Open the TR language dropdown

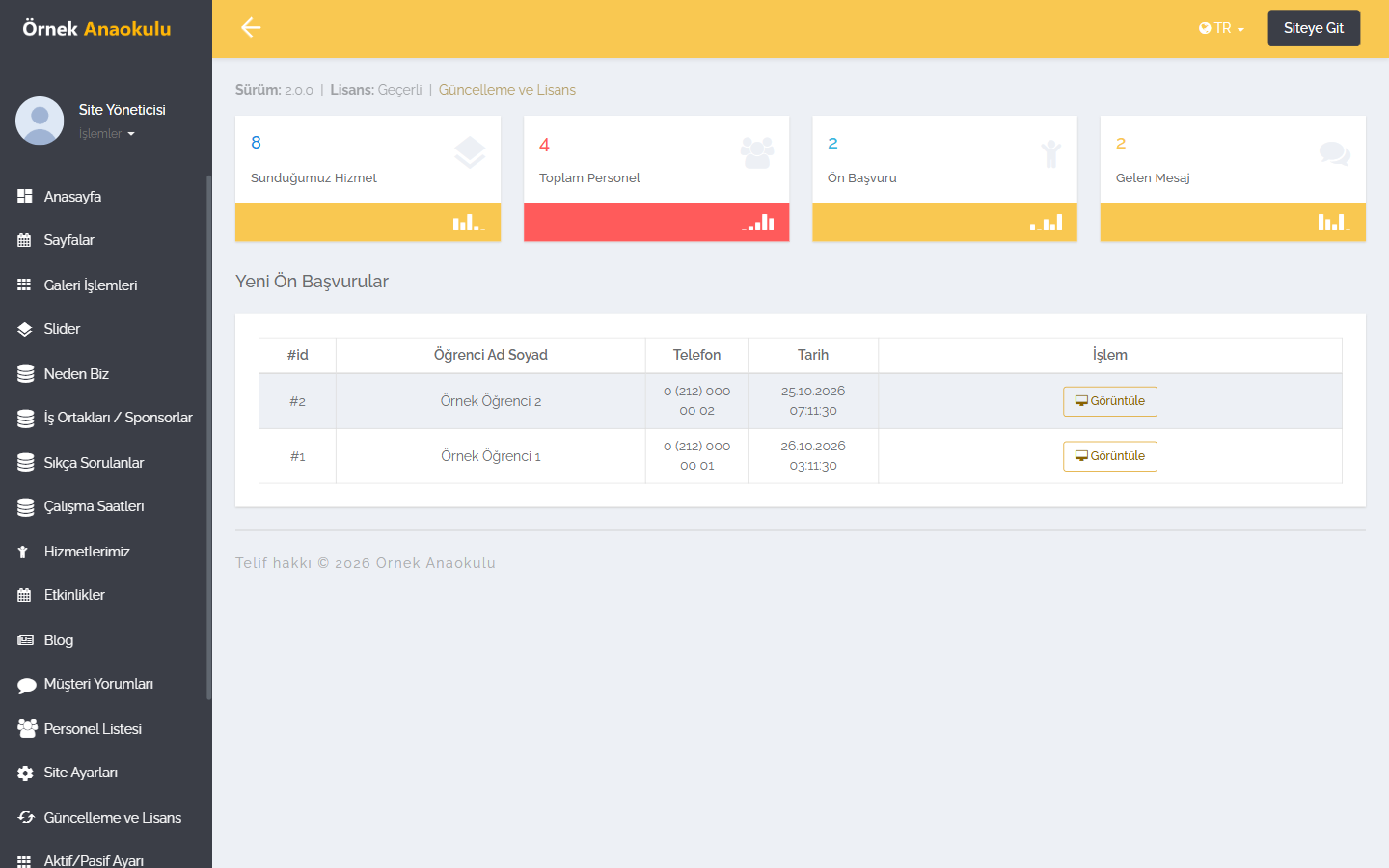pos(1221,28)
